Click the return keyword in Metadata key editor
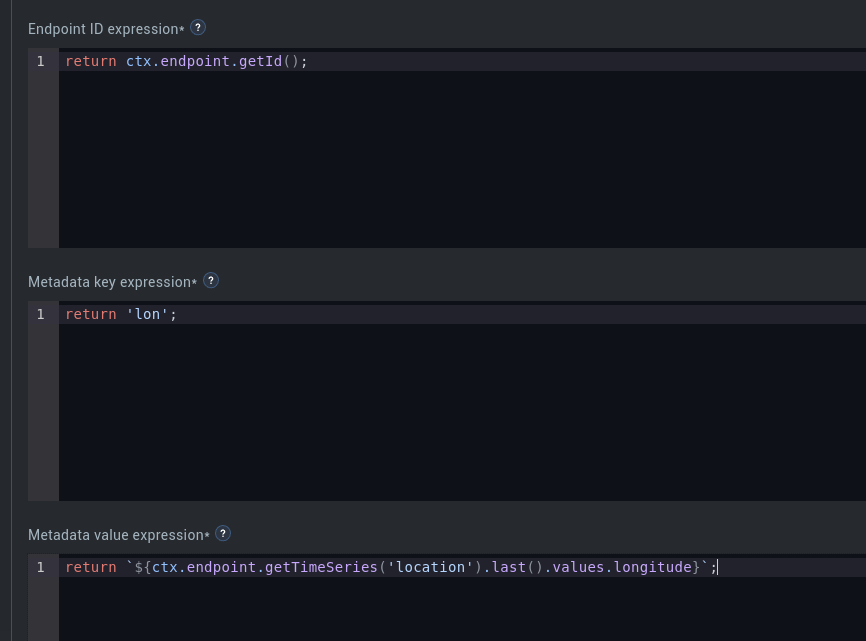This screenshot has width=866, height=641. (x=91, y=314)
